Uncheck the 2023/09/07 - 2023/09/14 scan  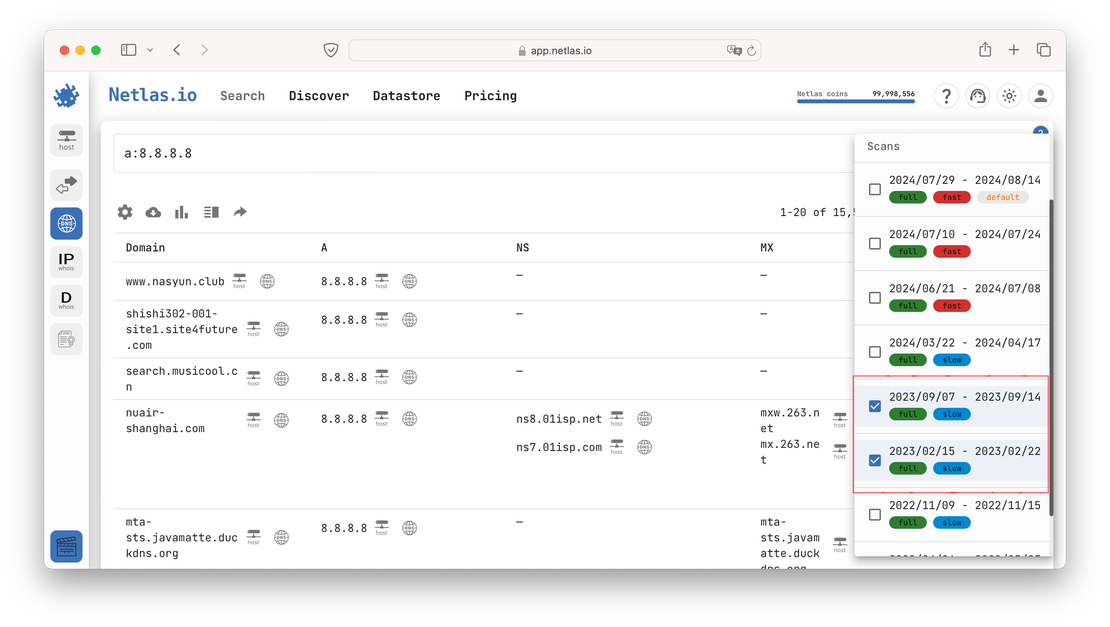(x=875, y=406)
